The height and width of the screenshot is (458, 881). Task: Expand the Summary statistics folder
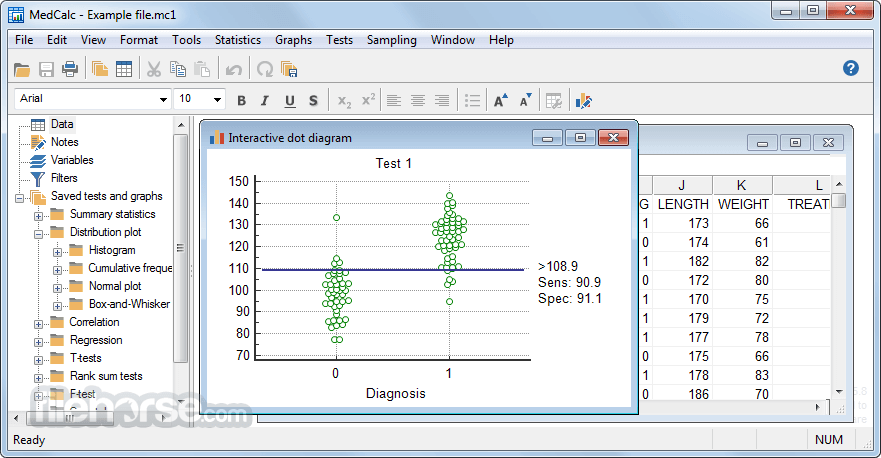(38, 216)
